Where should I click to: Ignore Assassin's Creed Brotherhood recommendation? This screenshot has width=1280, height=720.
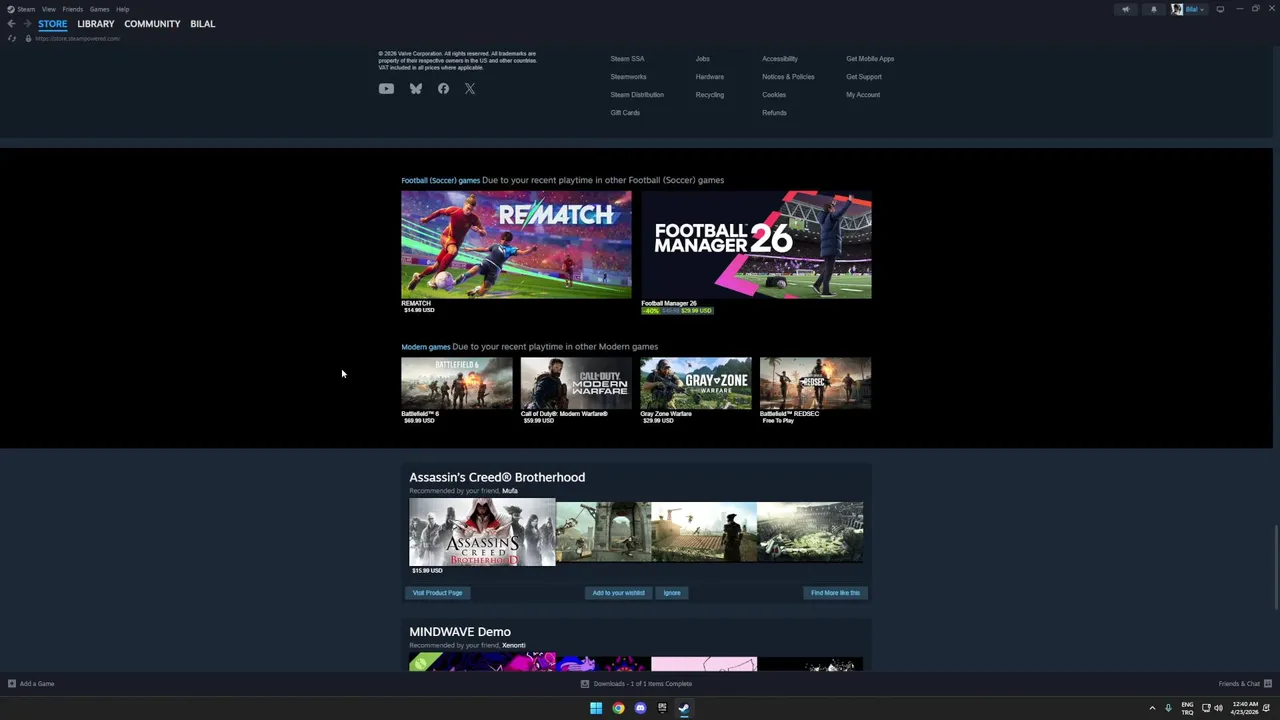[672, 593]
